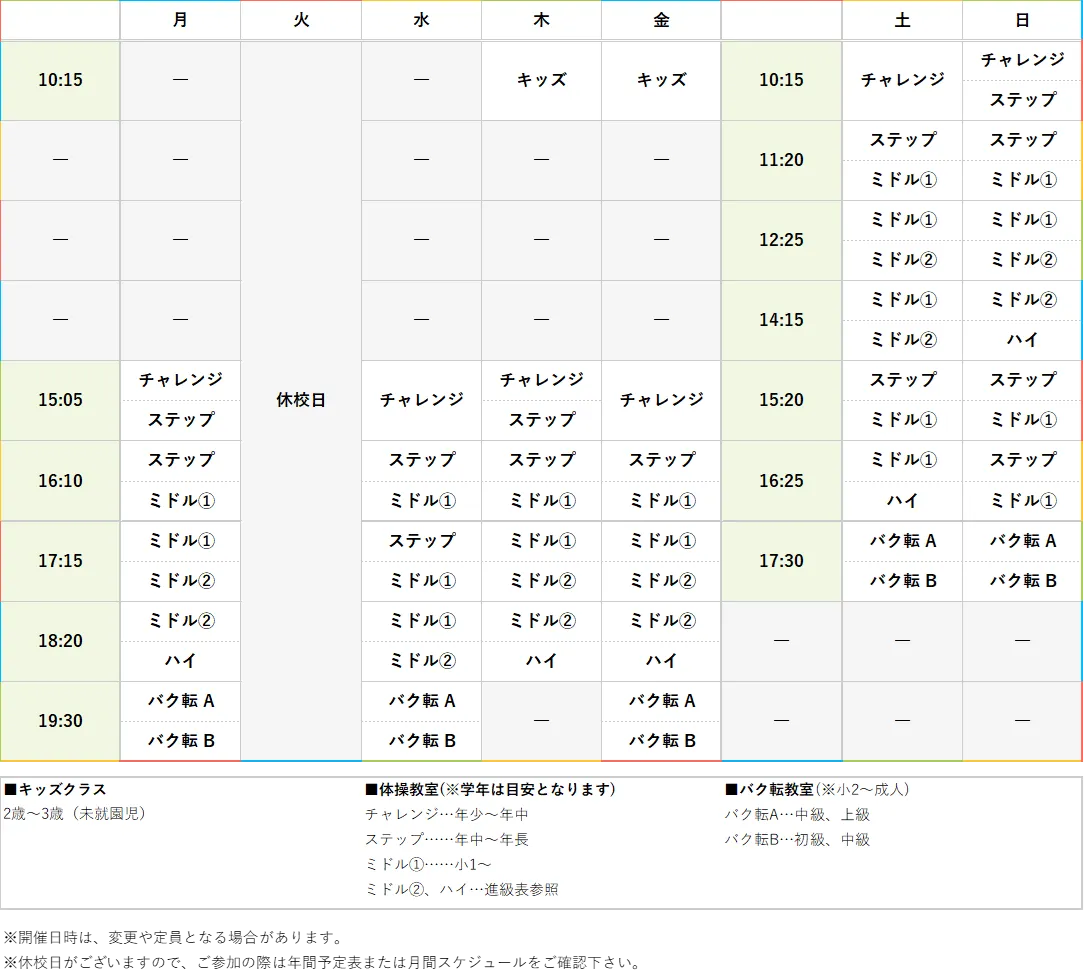Image resolution: width=1084 pixels, height=977 pixels.
Task: Select ミドル② at 金曜日 18:20
Action: [660, 620]
